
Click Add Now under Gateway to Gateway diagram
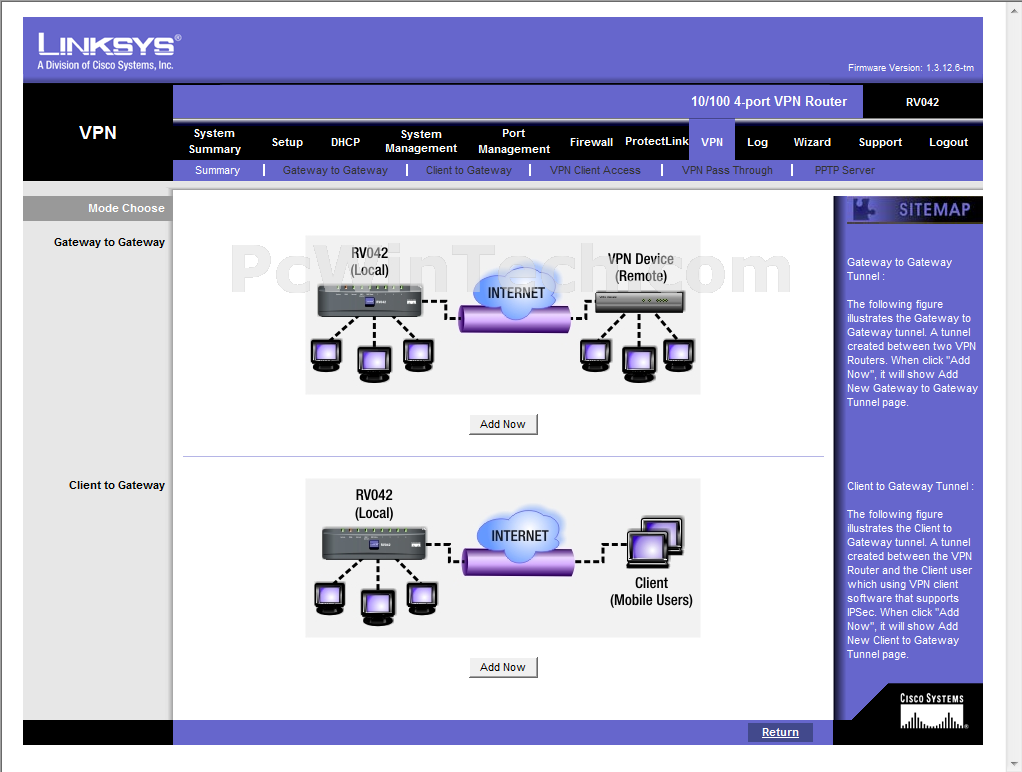point(503,424)
